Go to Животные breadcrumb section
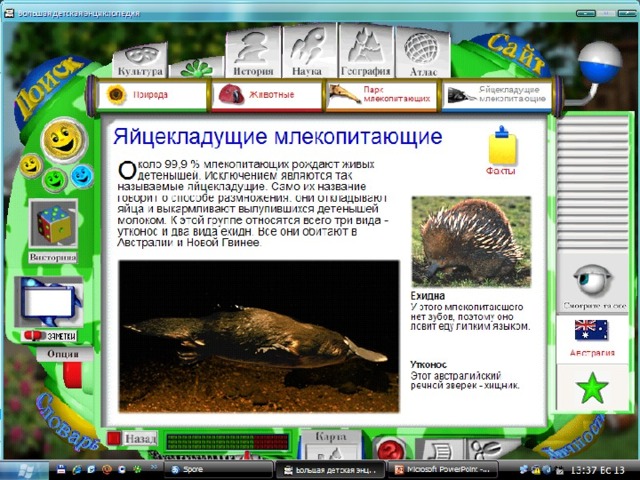 267,95
